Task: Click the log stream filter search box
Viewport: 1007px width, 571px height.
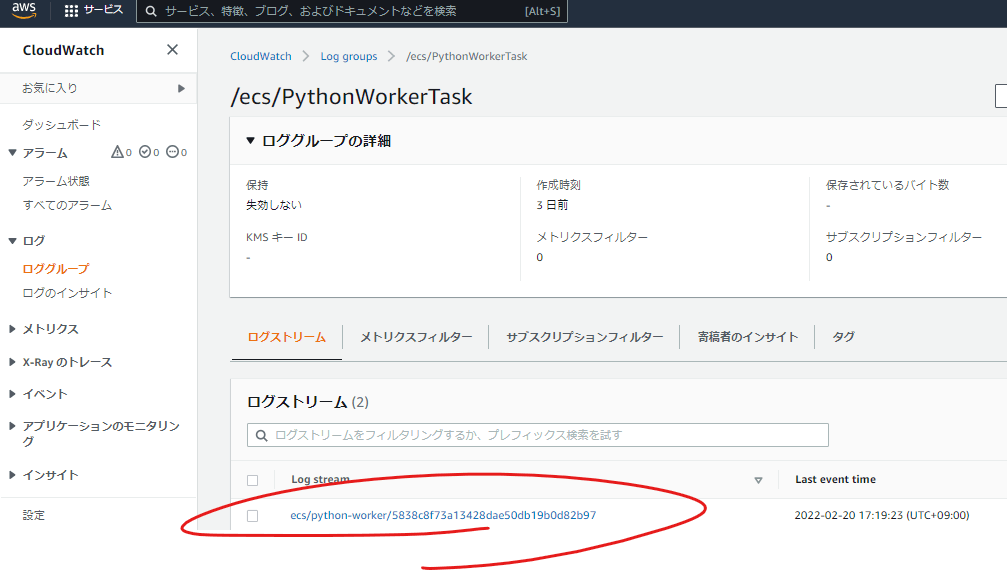Action: (538, 435)
